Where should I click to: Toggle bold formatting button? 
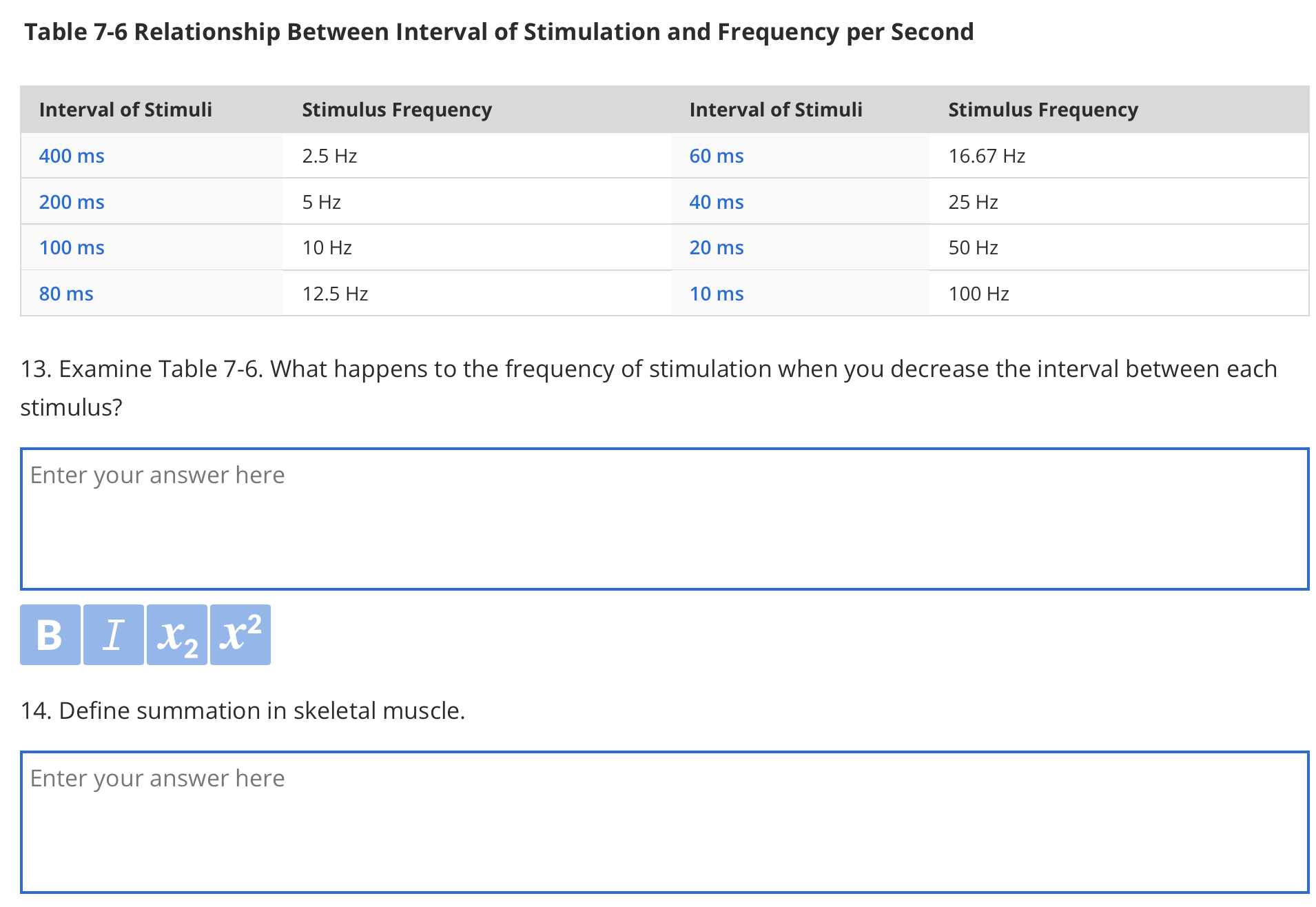[50, 635]
